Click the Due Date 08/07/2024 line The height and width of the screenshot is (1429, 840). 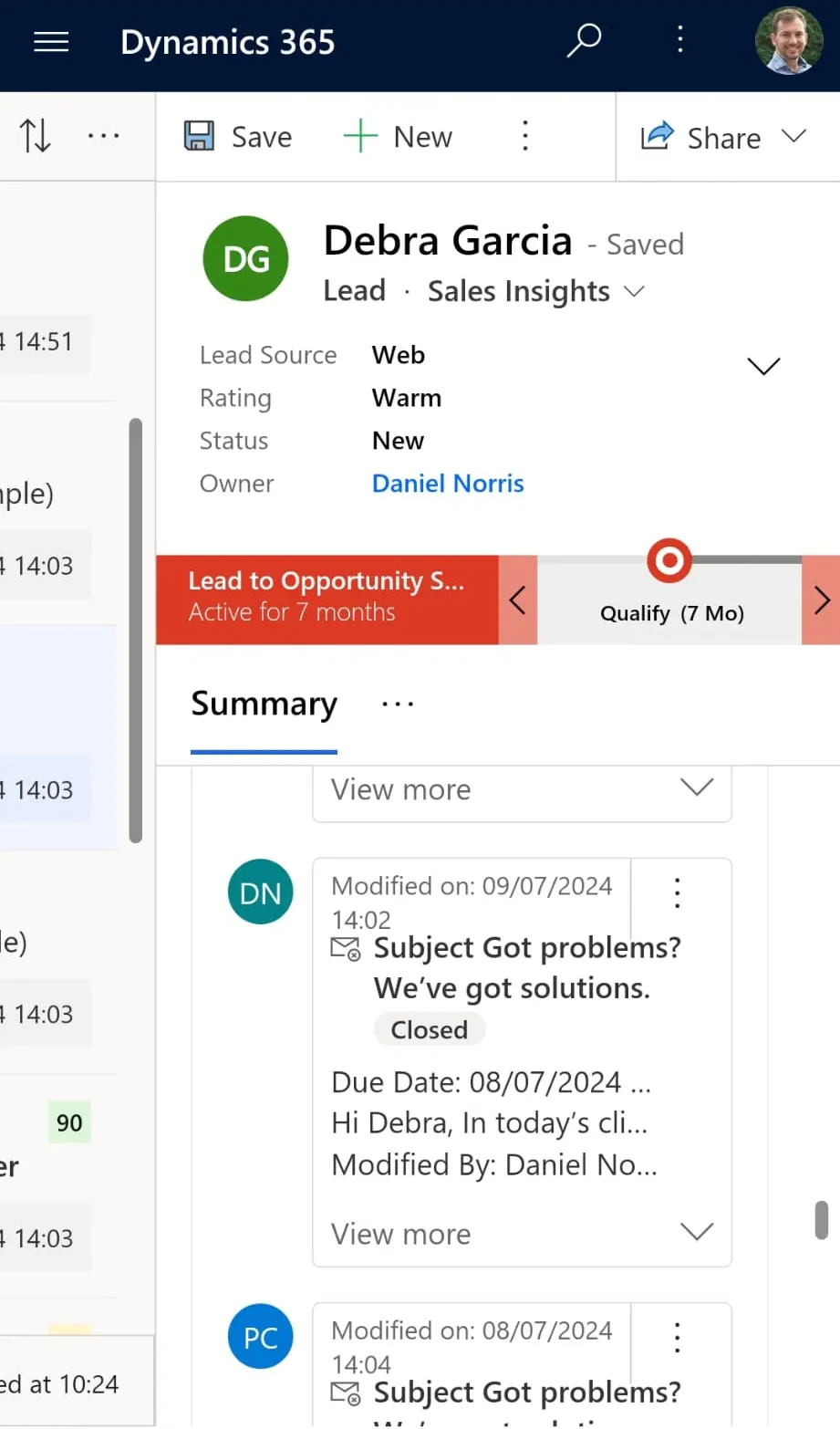coord(492,1082)
